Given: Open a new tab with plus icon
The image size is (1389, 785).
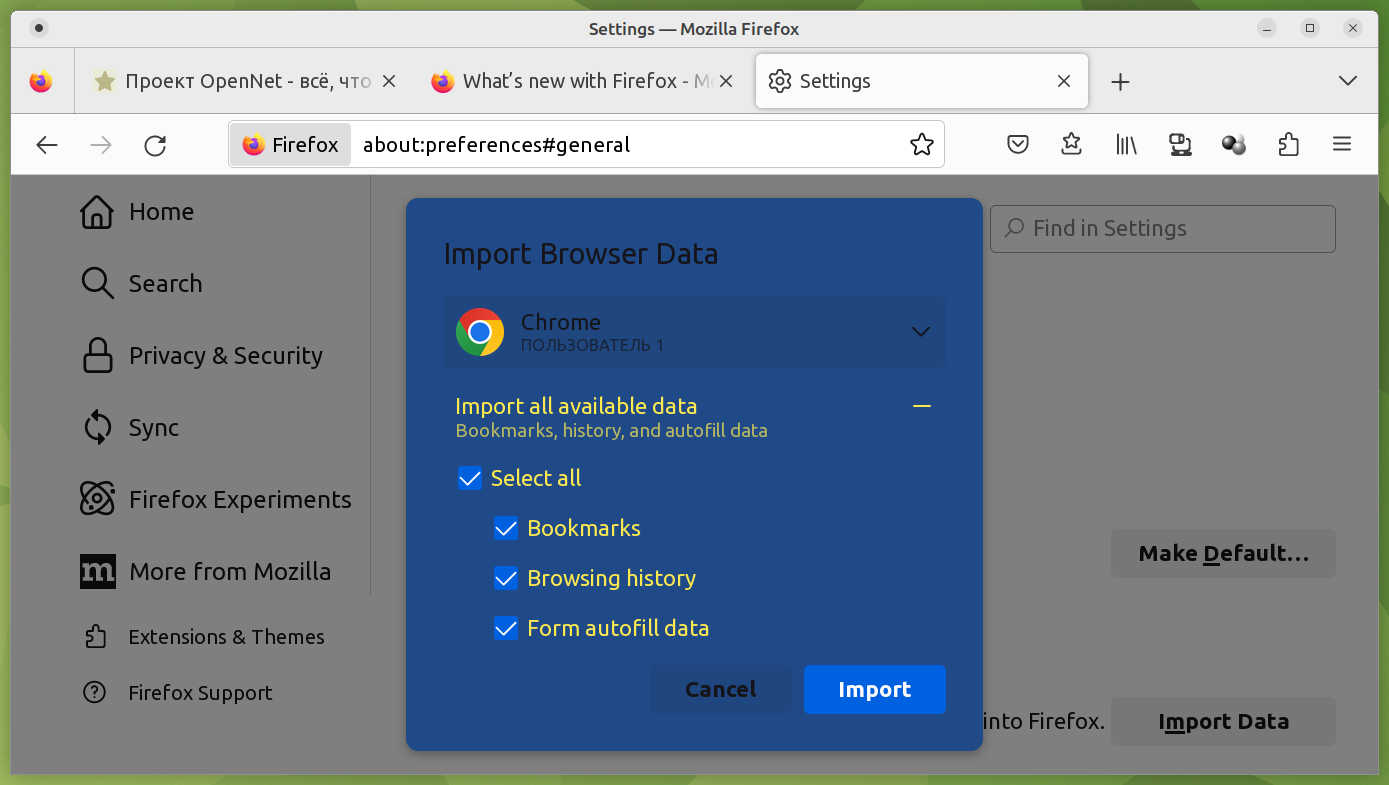Looking at the screenshot, I should 1120,82.
